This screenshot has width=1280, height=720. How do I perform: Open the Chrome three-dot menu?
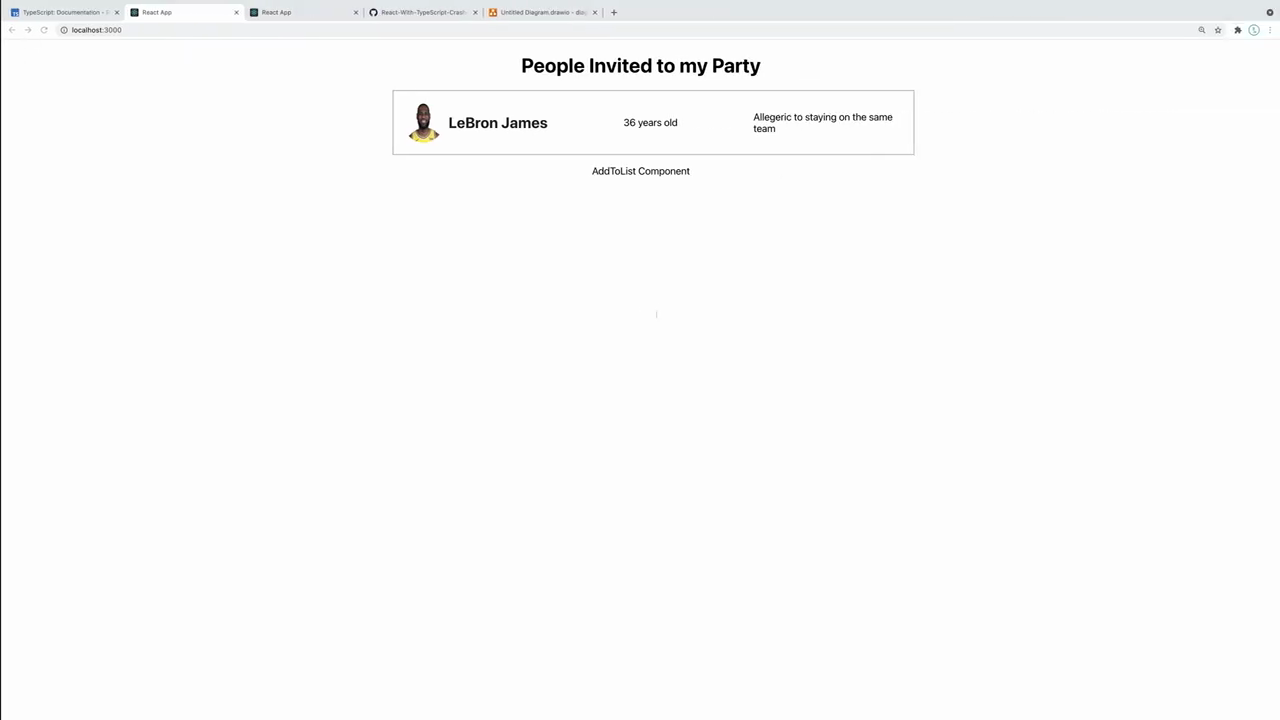(x=1270, y=30)
